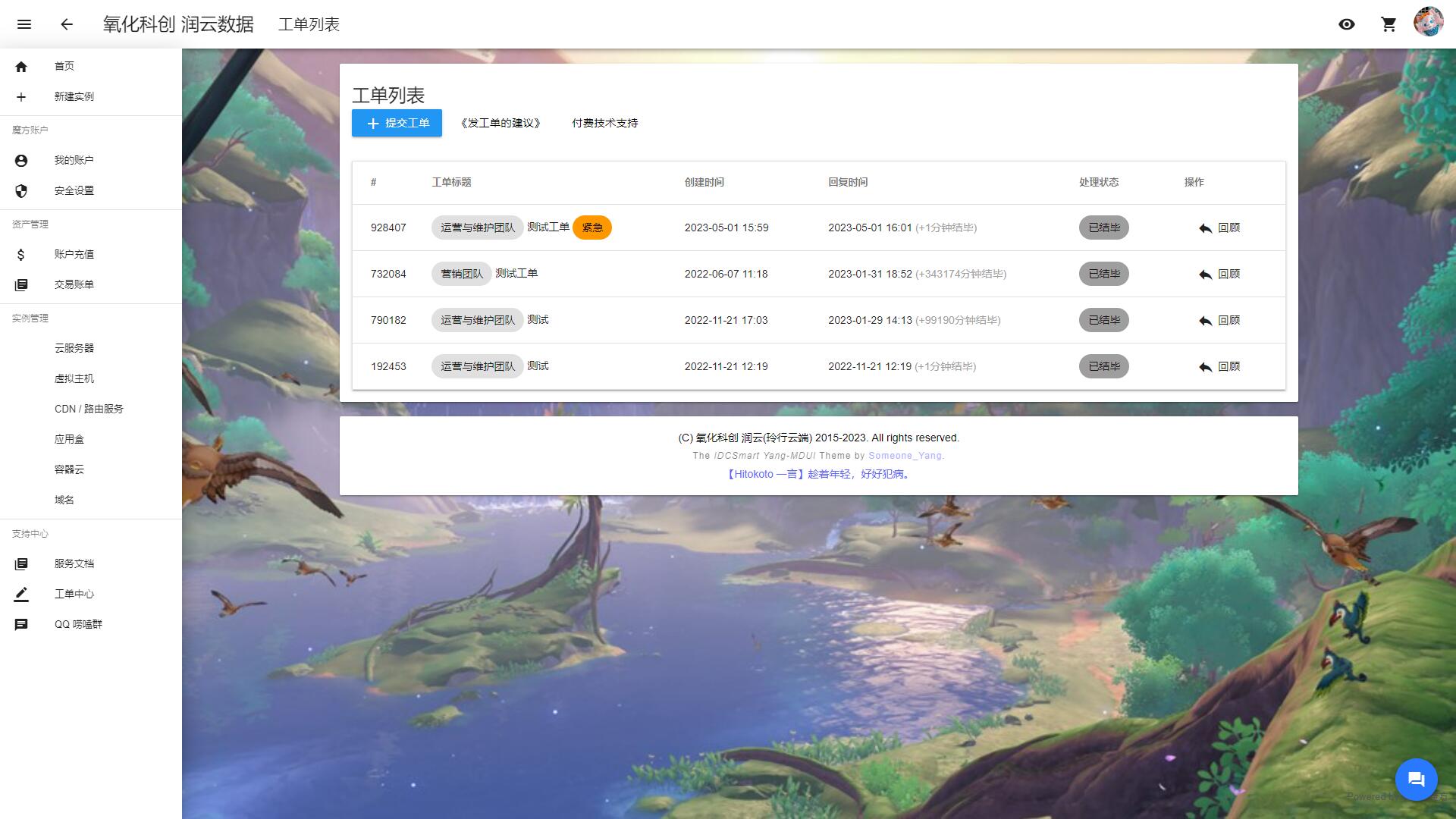
Task: Click the 营销团队 chip on ticket 732084
Action: (x=462, y=274)
